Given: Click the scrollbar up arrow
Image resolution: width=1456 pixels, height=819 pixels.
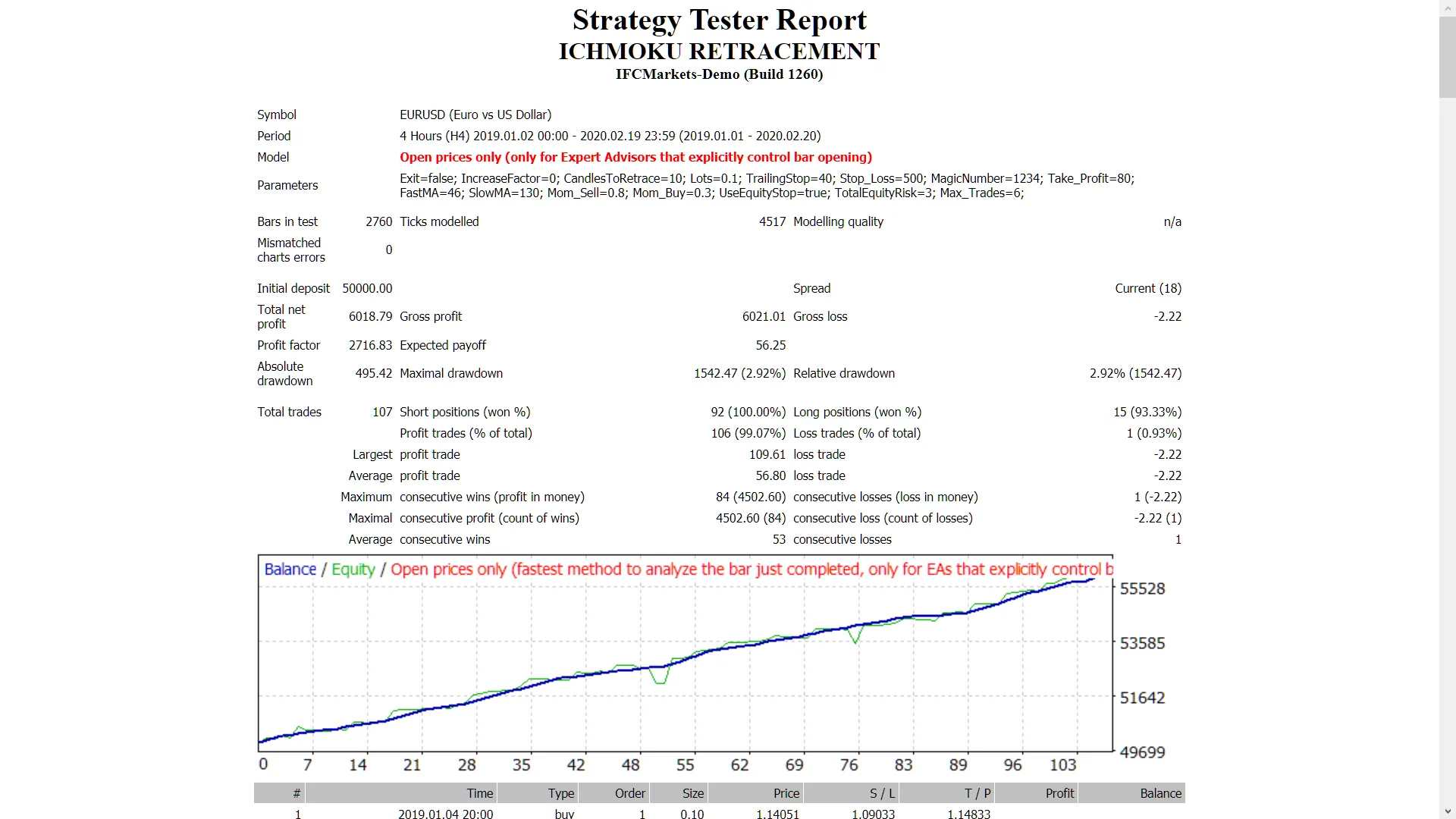Looking at the screenshot, I should [1447, 6].
